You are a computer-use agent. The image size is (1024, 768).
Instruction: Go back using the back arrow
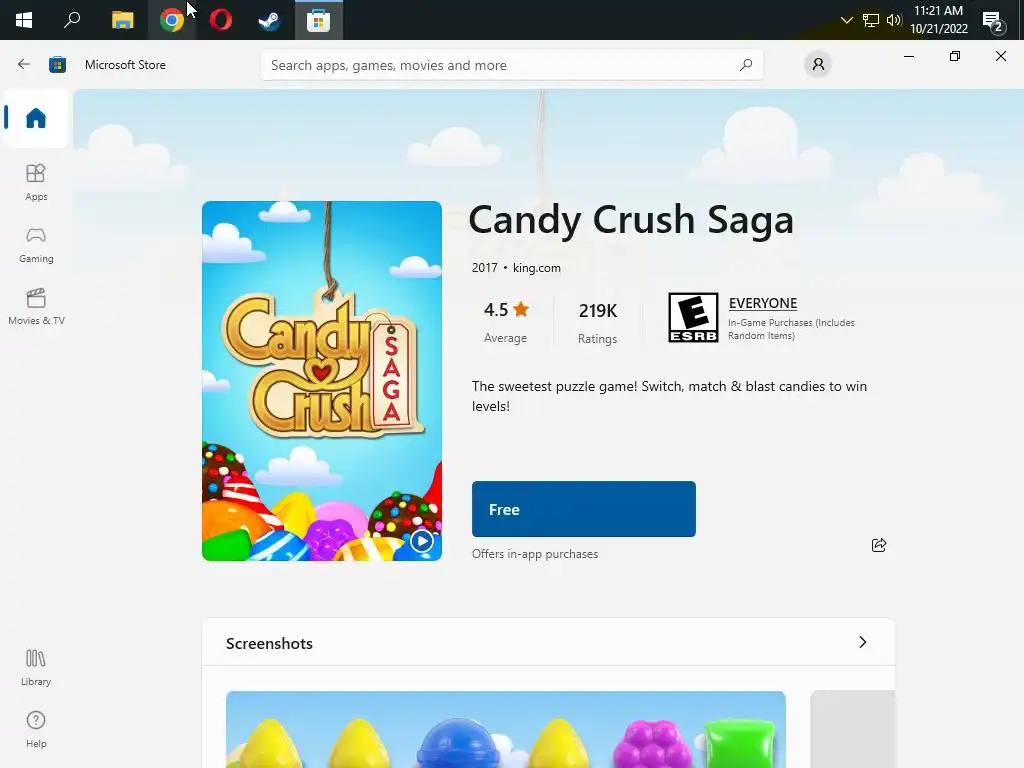click(x=24, y=64)
